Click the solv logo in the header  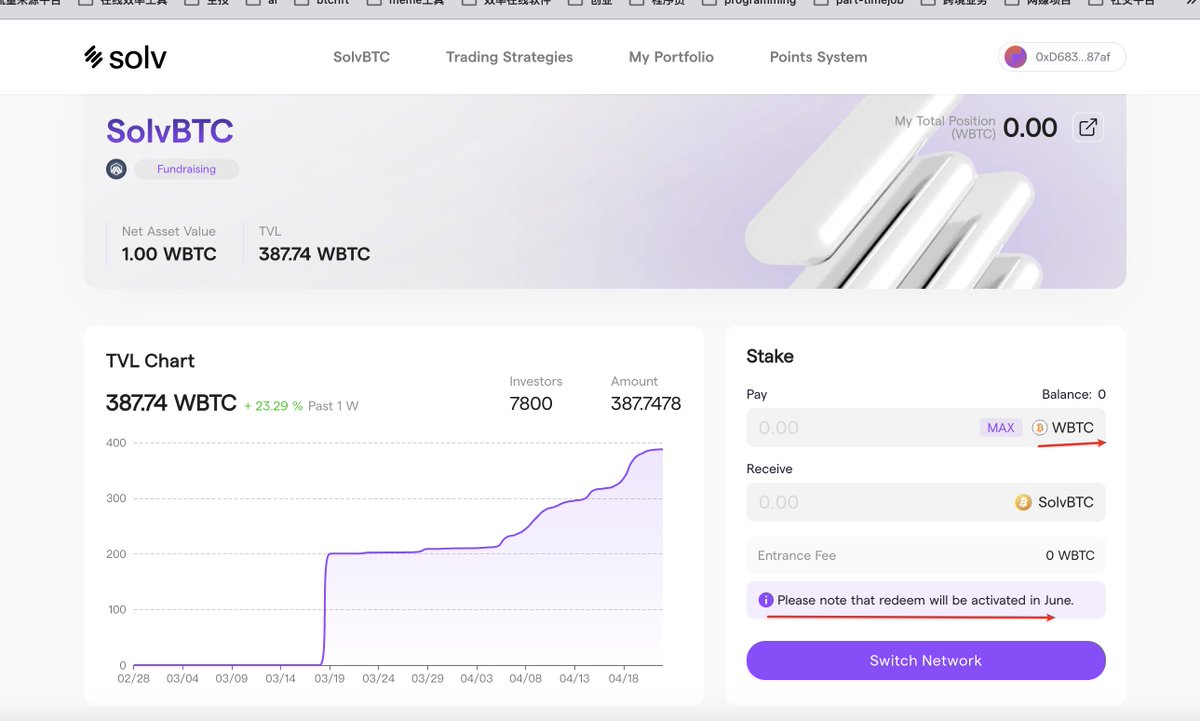125,57
